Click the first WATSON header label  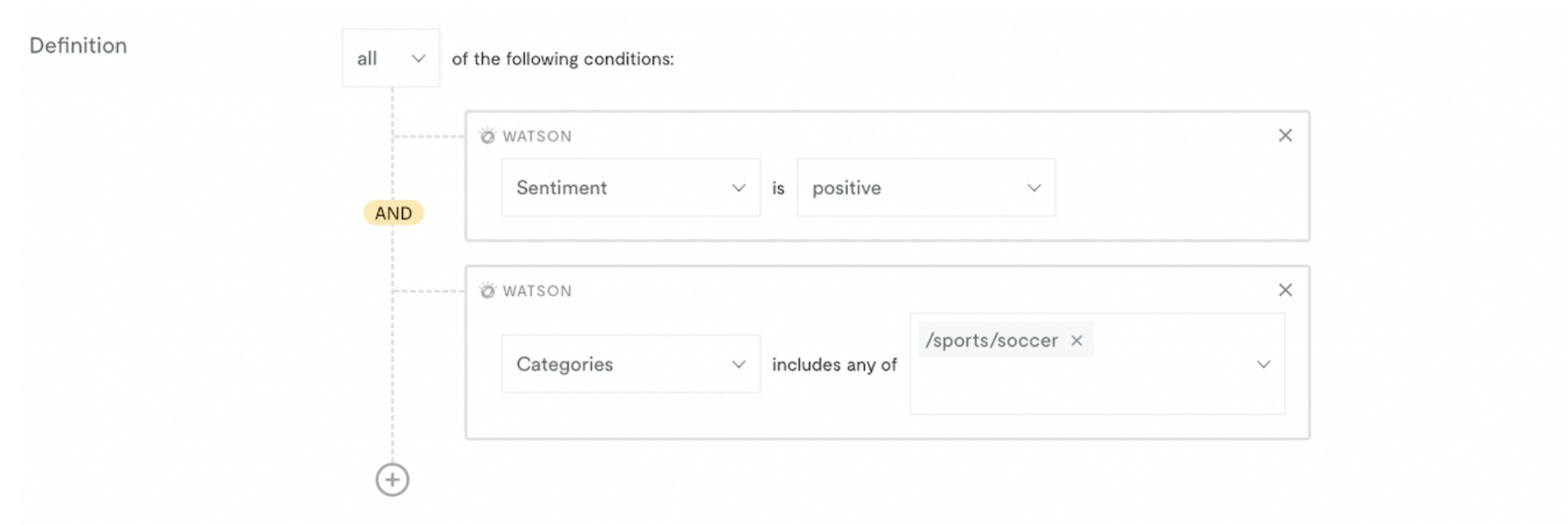537,136
